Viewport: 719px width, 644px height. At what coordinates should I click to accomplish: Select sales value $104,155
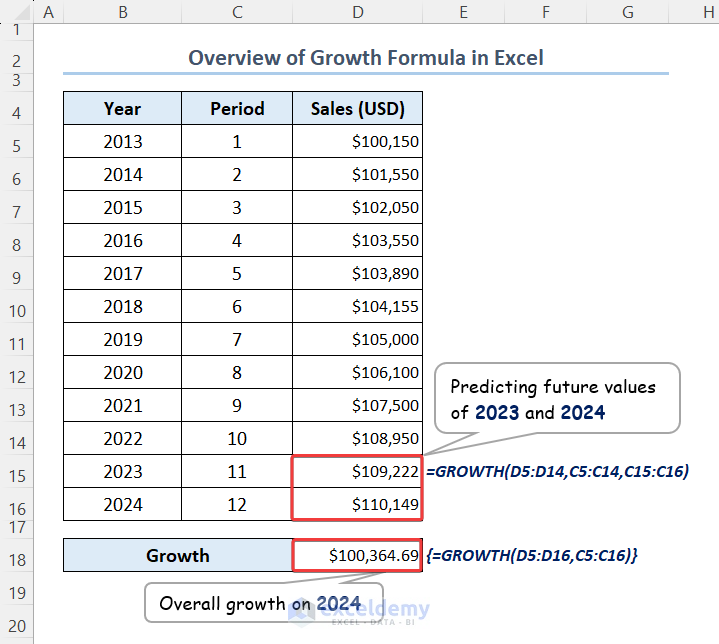coord(358,306)
